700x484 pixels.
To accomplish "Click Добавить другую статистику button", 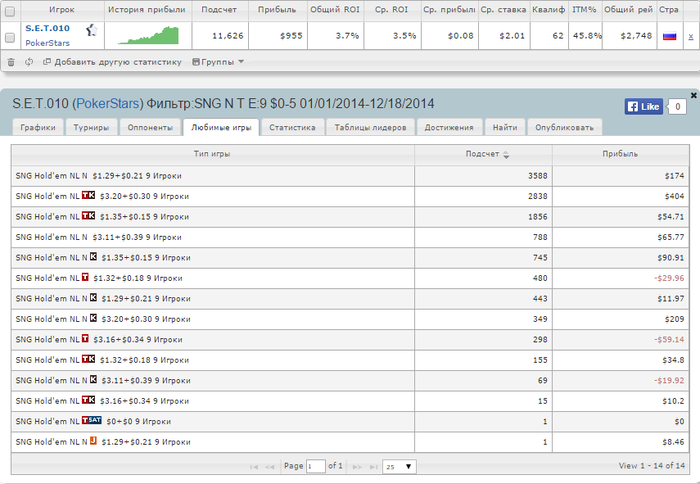I will [x=112, y=62].
